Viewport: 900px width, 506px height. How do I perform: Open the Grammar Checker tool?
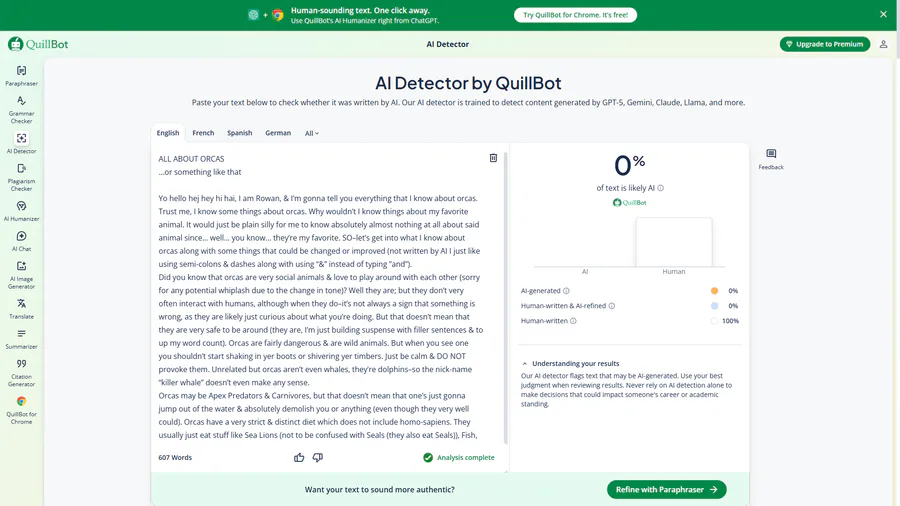[21, 108]
